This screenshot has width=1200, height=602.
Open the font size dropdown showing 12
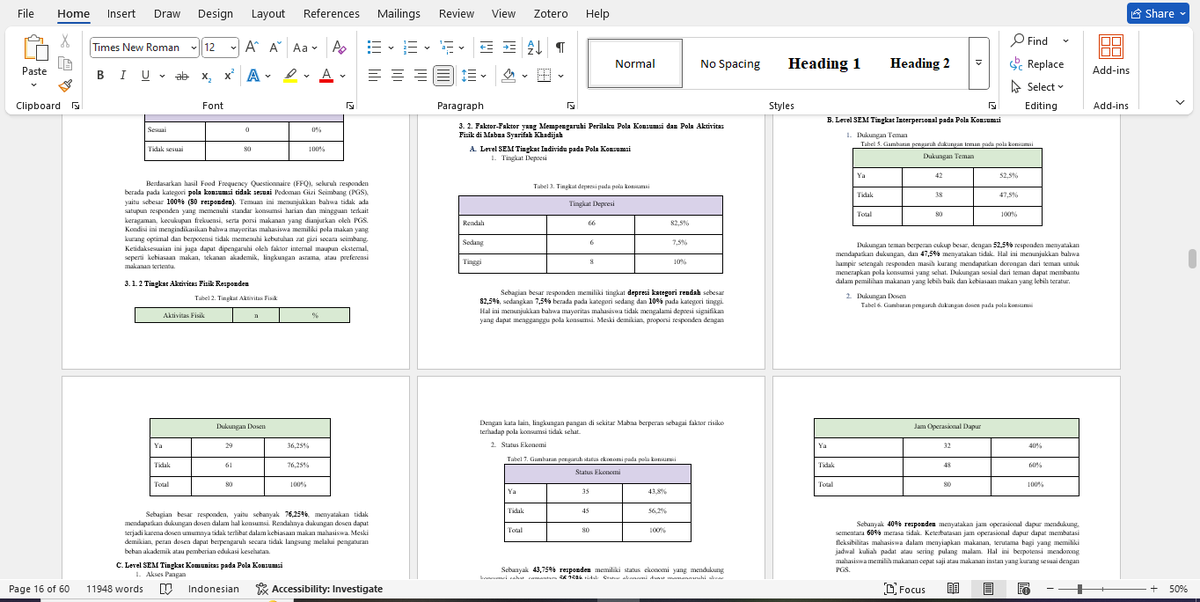tap(233, 47)
